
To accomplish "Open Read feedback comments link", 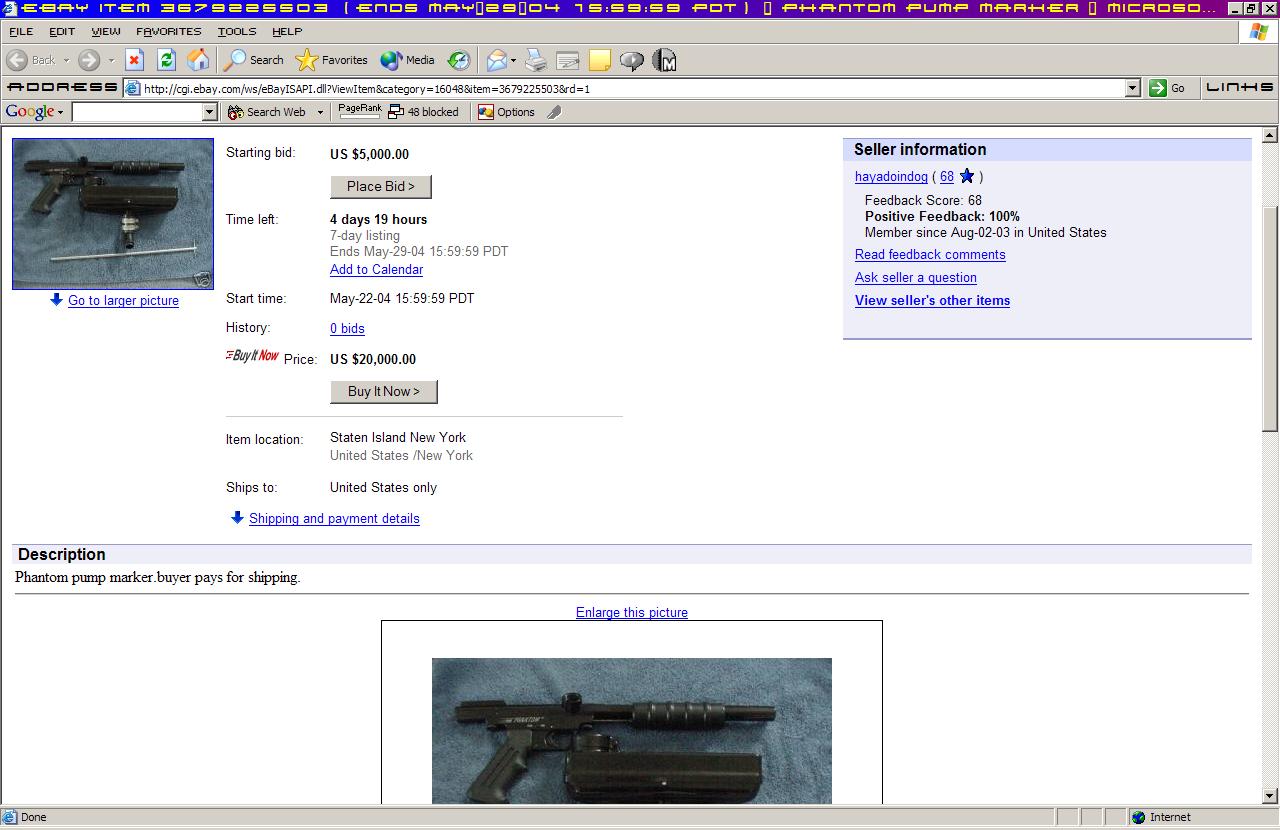I will pos(930,254).
